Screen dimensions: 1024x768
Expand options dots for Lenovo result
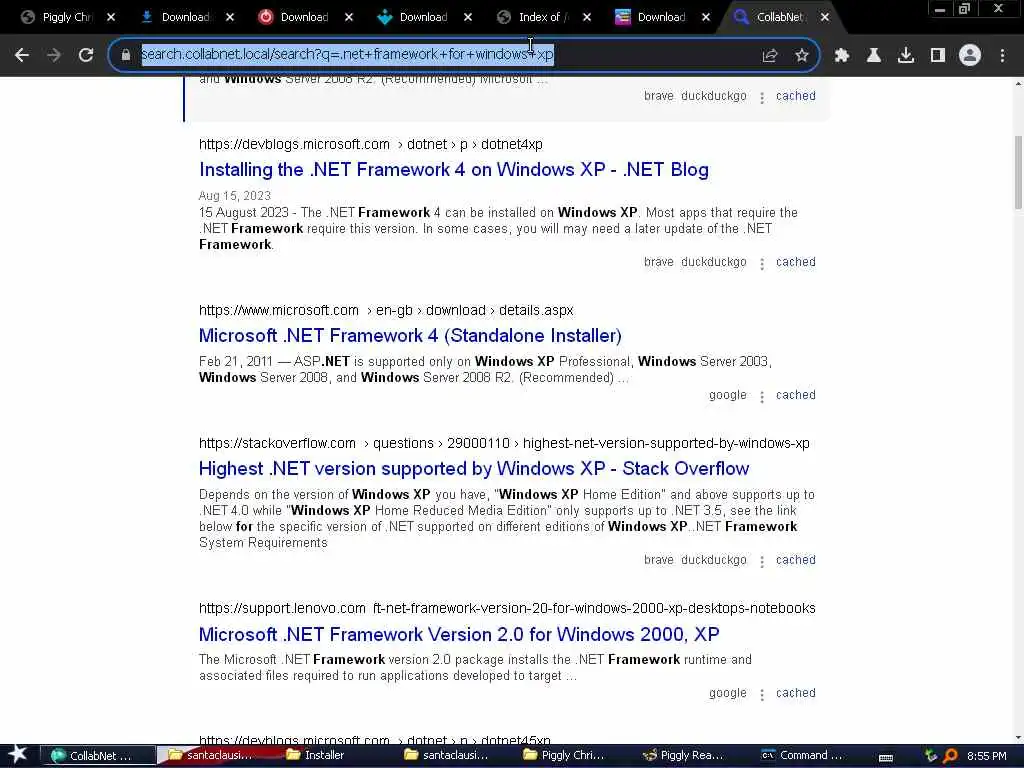(x=761, y=694)
